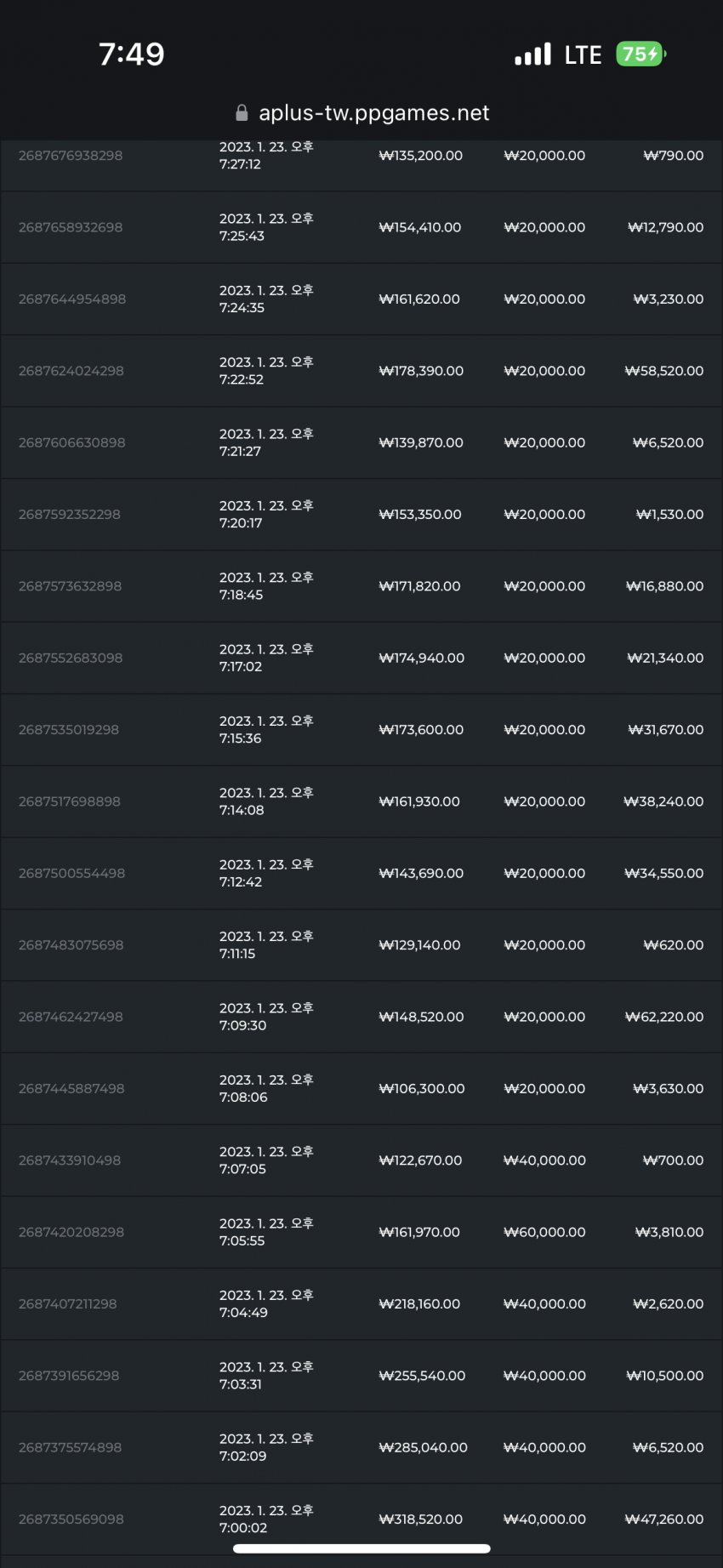Viewport: 723px width, 1568px height.
Task: Select round ID 2687676938298
Action: (71, 156)
